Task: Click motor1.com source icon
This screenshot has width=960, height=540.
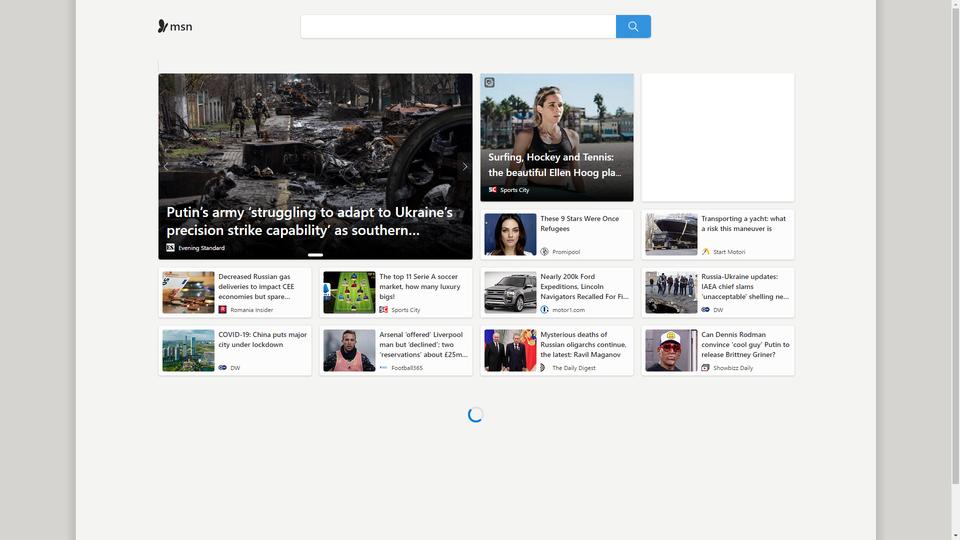Action: point(544,310)
